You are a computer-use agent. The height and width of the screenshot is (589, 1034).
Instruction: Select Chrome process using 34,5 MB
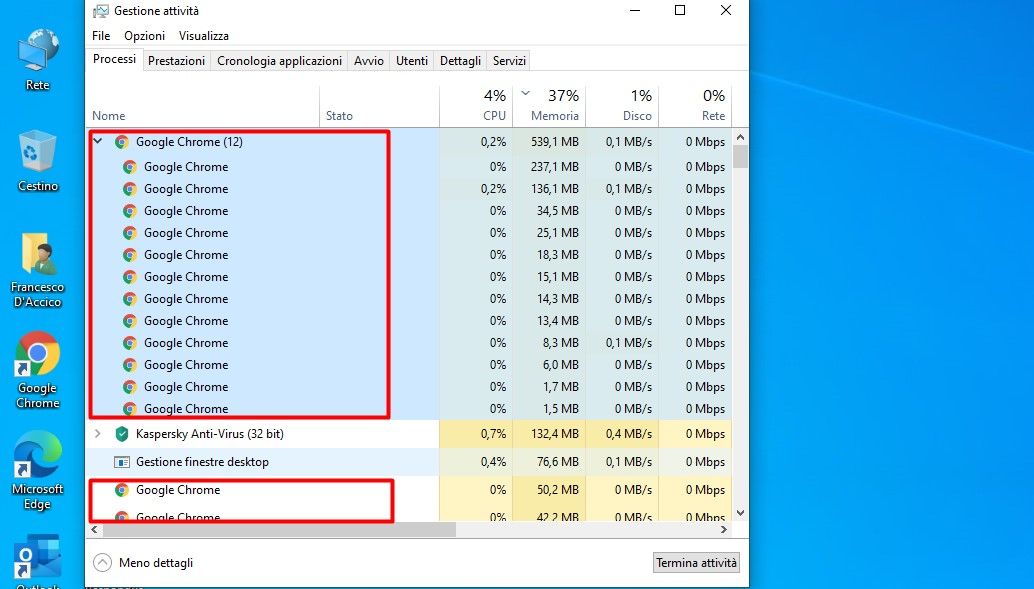pyautogui.click(x=410, y=211)
